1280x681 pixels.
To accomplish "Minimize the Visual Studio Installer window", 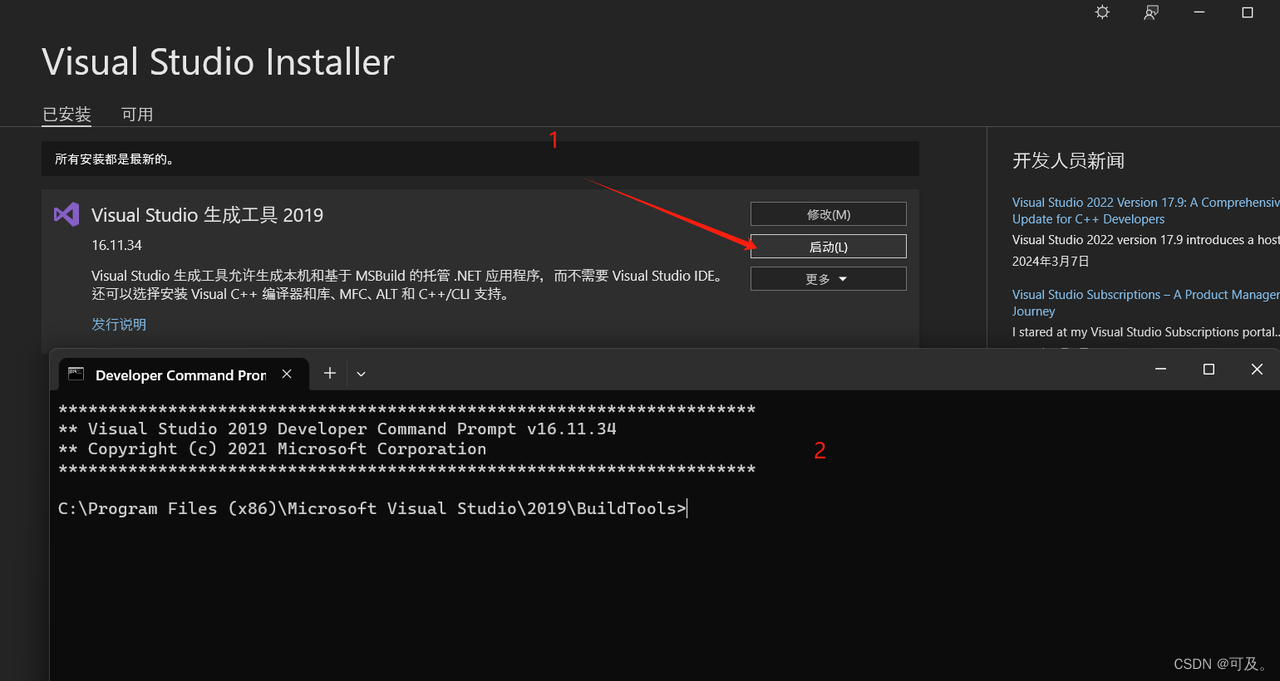I will click(x=1199, y=12).
